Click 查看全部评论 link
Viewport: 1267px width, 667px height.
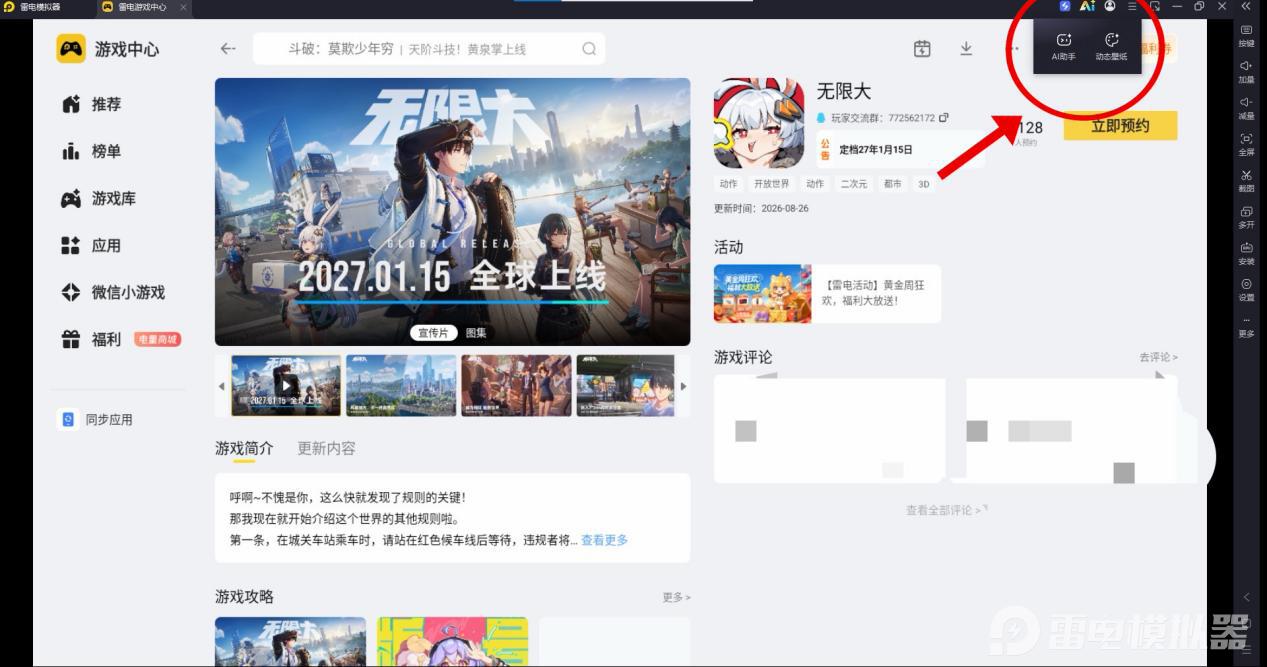(945, 510)
